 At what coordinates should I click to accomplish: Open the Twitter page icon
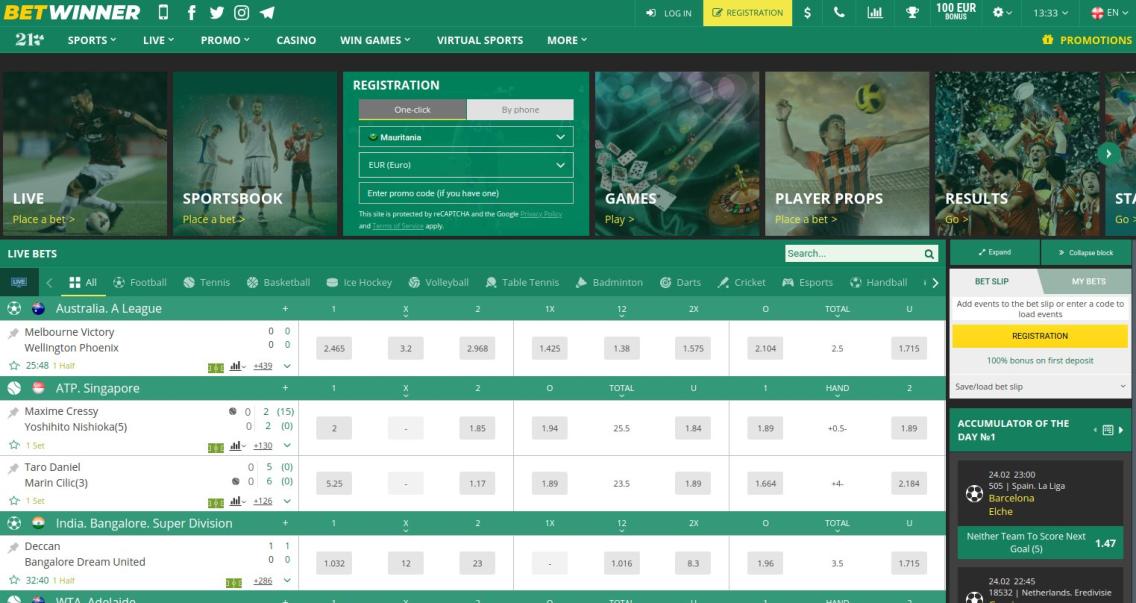point(217,12)
